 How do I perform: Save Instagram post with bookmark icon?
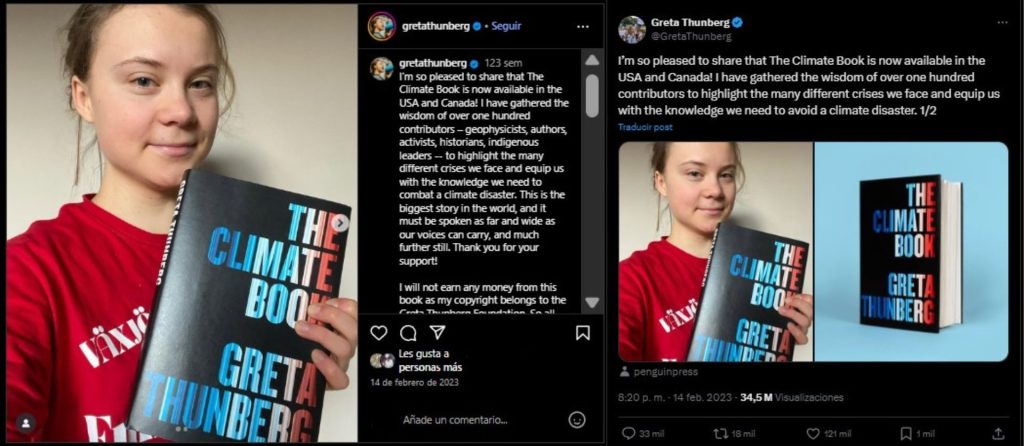tap(583, 333)
